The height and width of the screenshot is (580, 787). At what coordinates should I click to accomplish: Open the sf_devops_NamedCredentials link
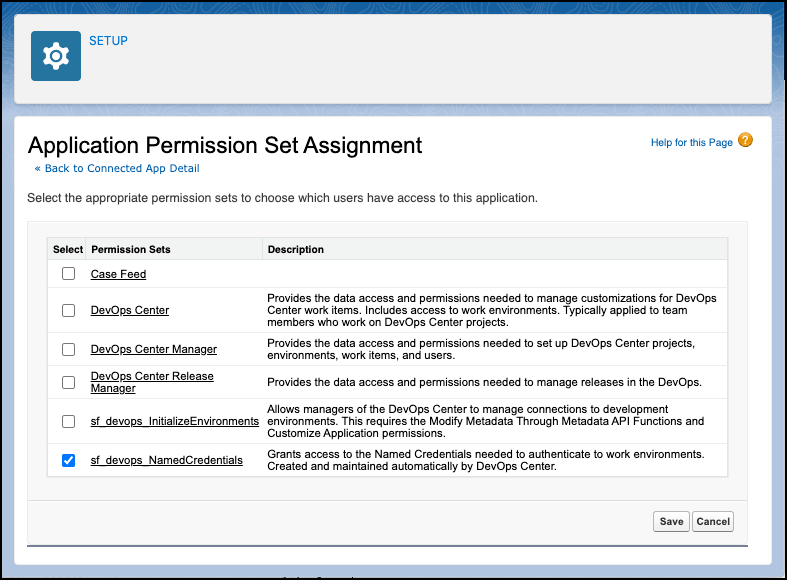coord(167,460)
